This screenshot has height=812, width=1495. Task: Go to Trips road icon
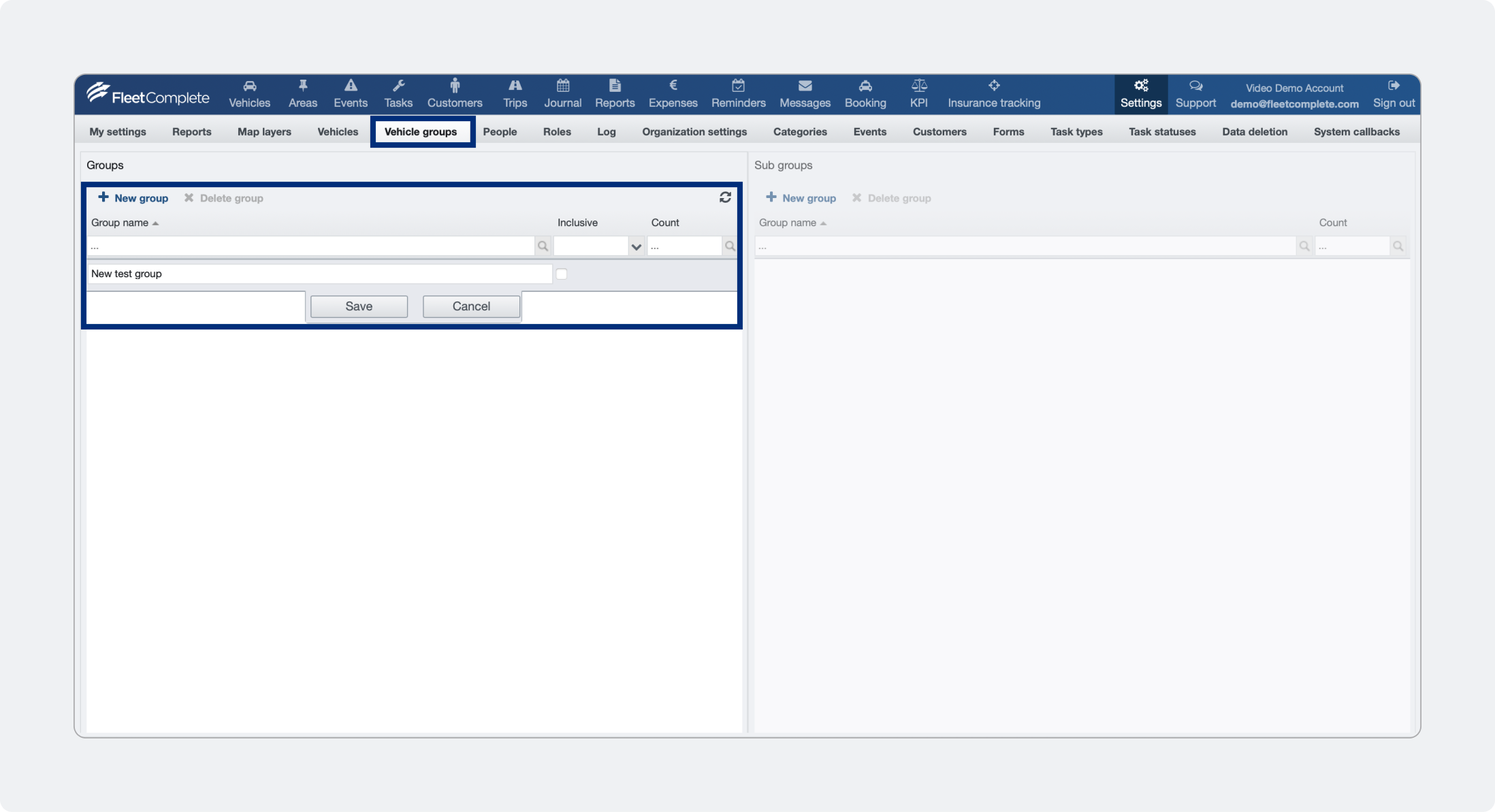[515, 86]
